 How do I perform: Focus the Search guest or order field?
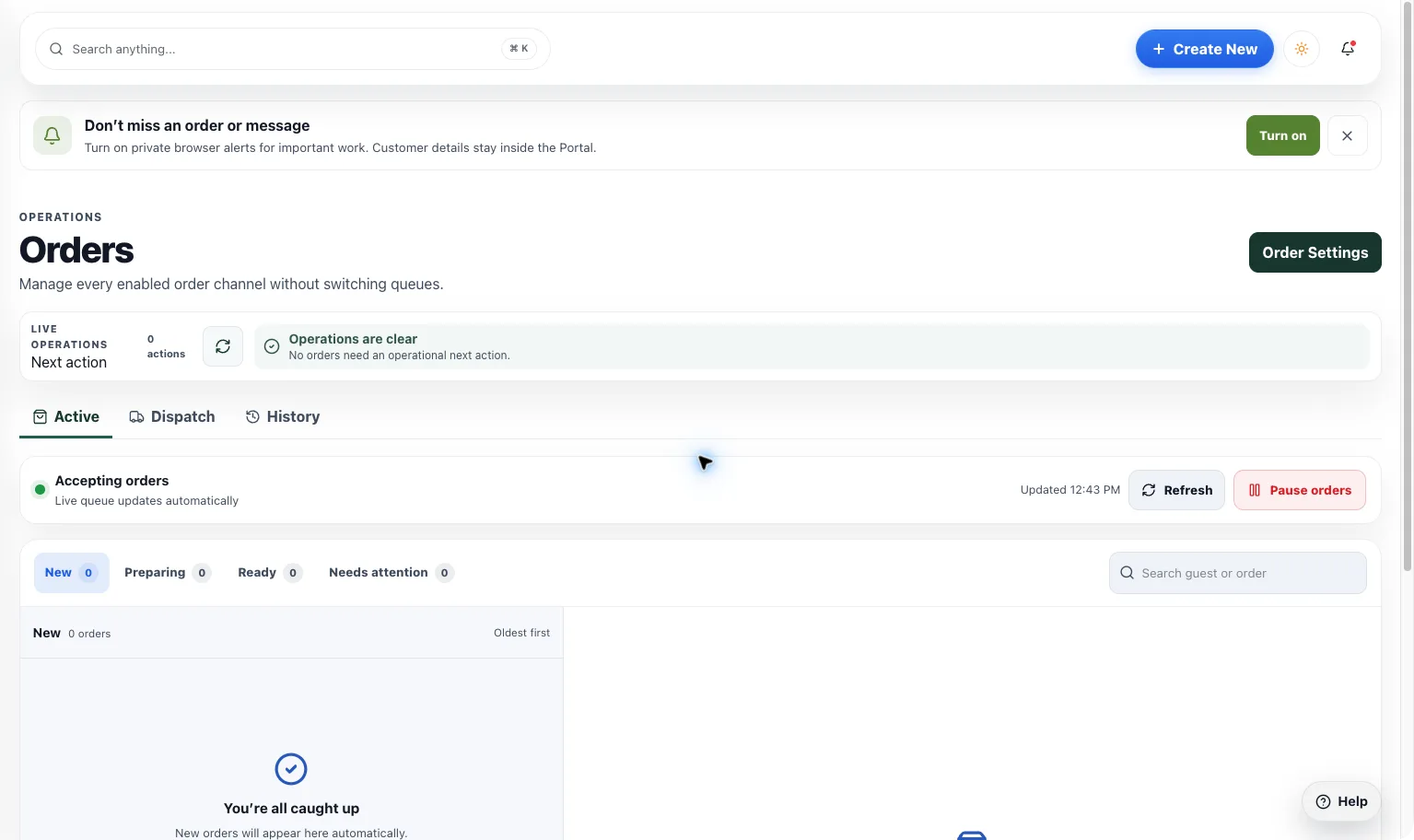click(1237, 573)
